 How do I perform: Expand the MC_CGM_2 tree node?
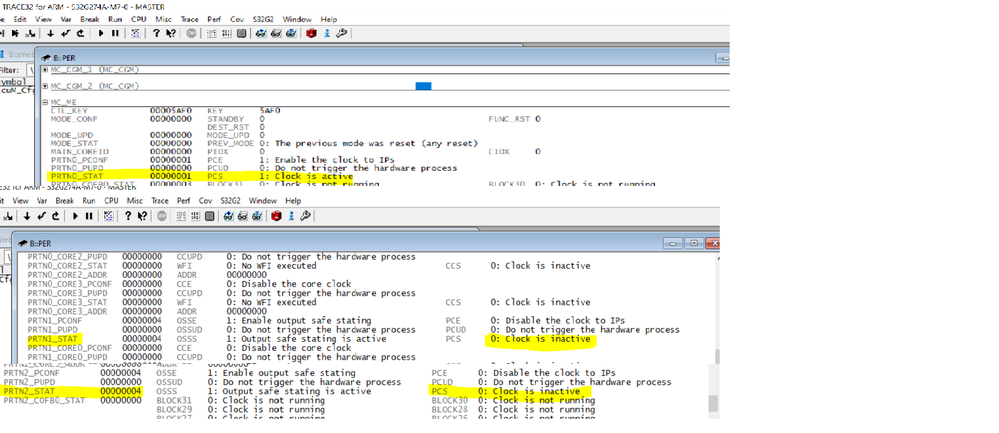click(45, 86)
